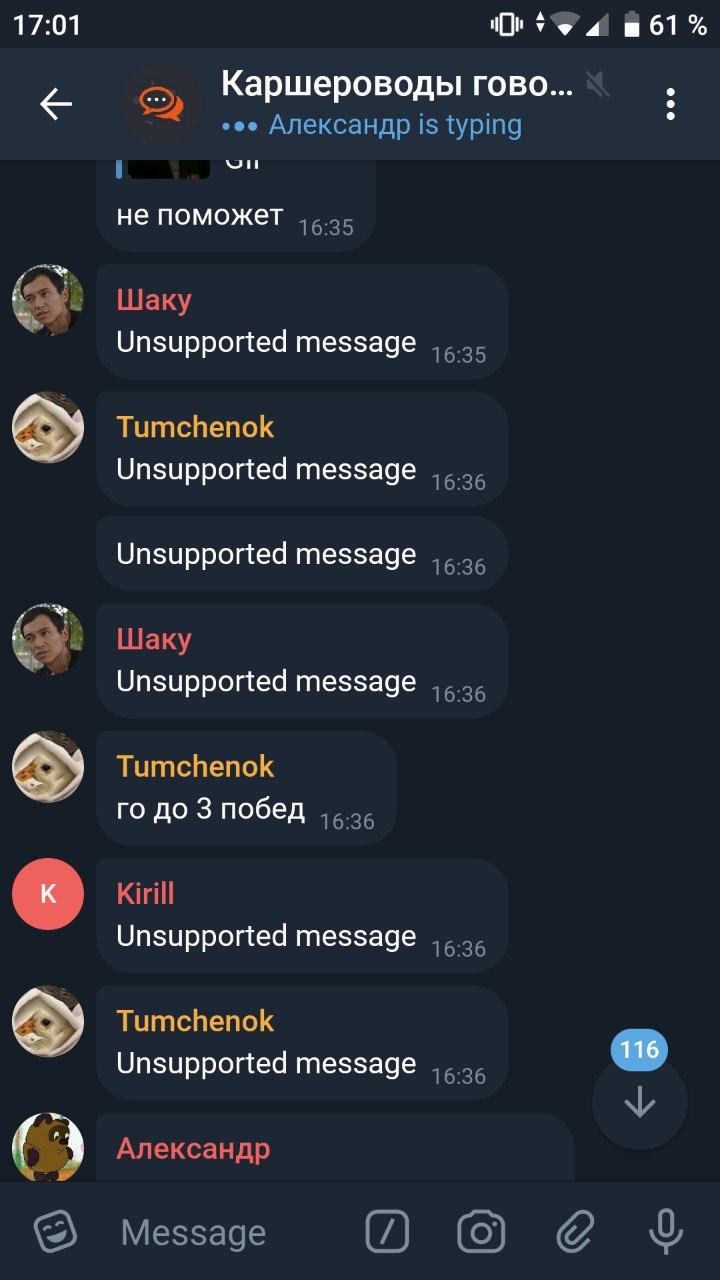The image size is (720, 1280).
Task: Jump to latest with the 116 unread arrow
Action: [640, 1102]
